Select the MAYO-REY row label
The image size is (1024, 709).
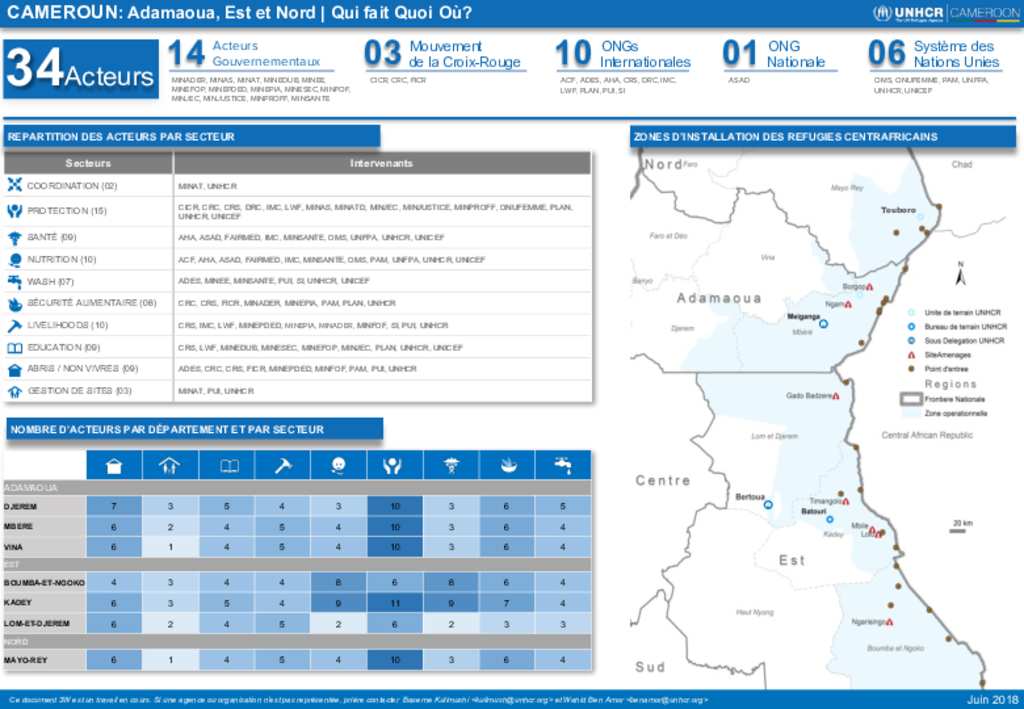[x=25, y=660]
